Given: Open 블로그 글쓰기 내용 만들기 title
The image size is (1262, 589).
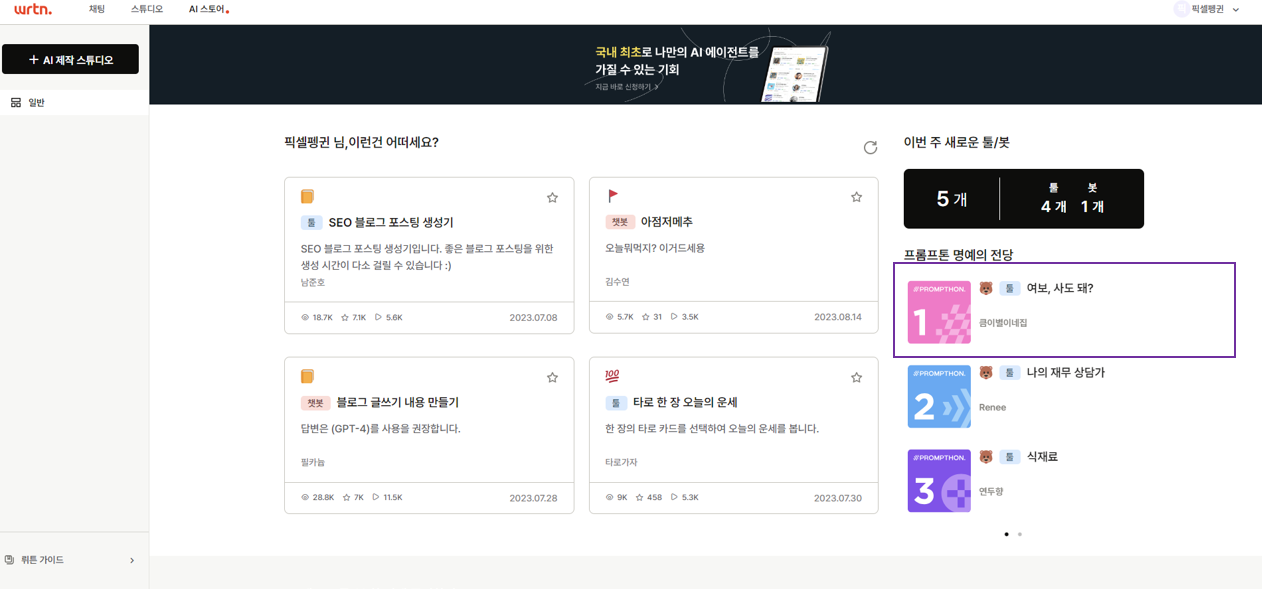Looking at the screenshot, I should point(398,402).
